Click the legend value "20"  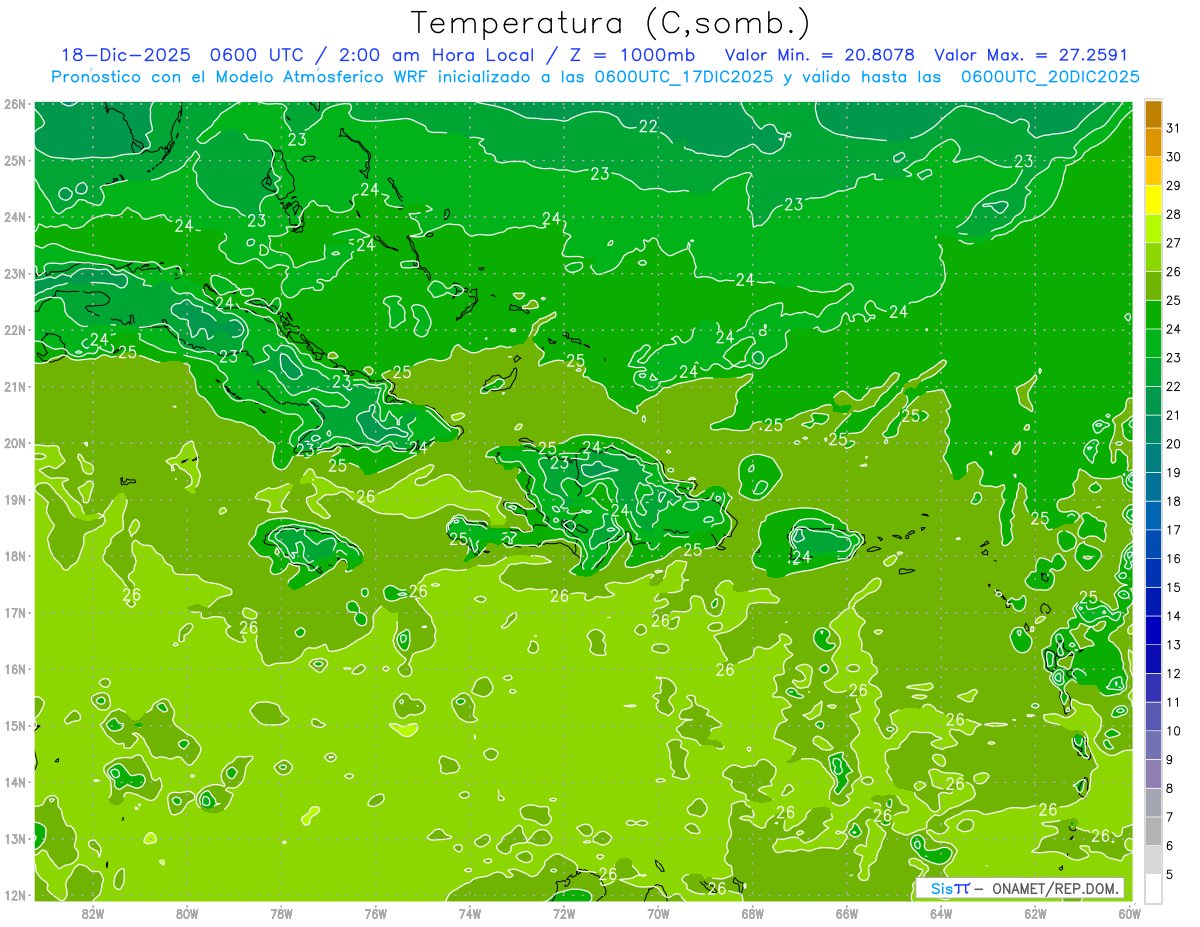pos(1173,443)
